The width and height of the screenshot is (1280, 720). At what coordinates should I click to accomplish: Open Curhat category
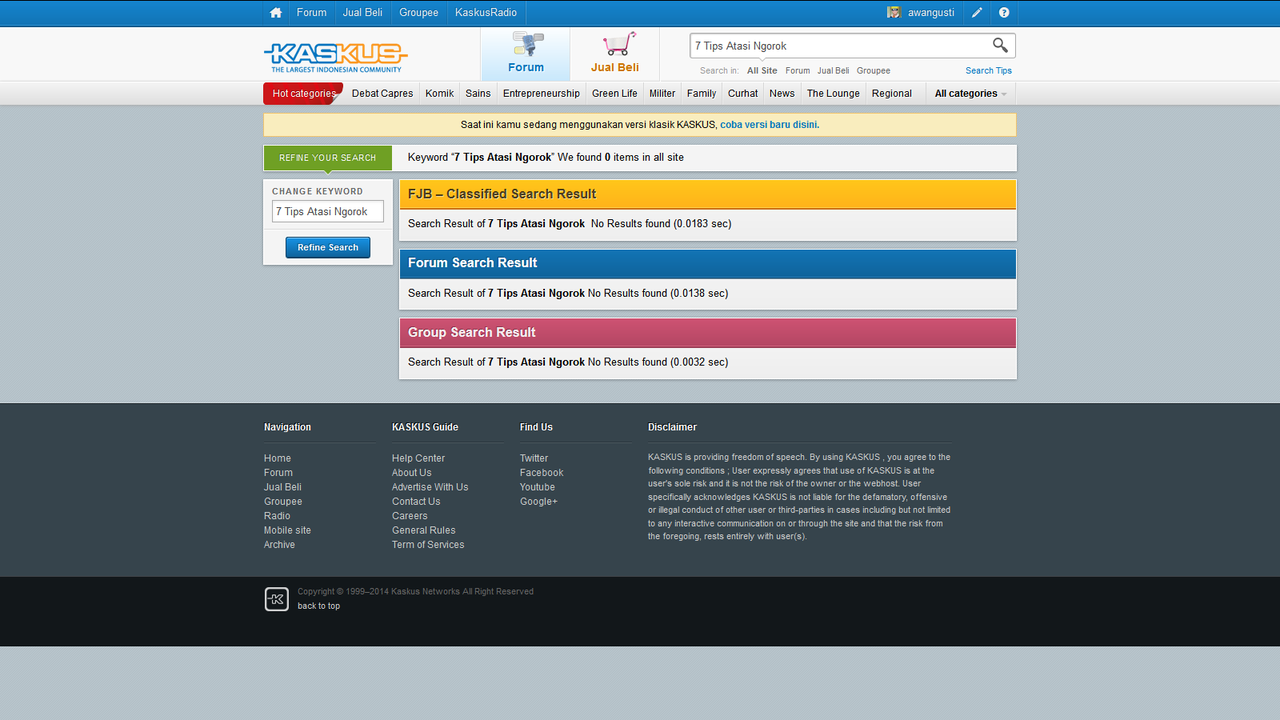pyautogui.click(x=743, y=93)
